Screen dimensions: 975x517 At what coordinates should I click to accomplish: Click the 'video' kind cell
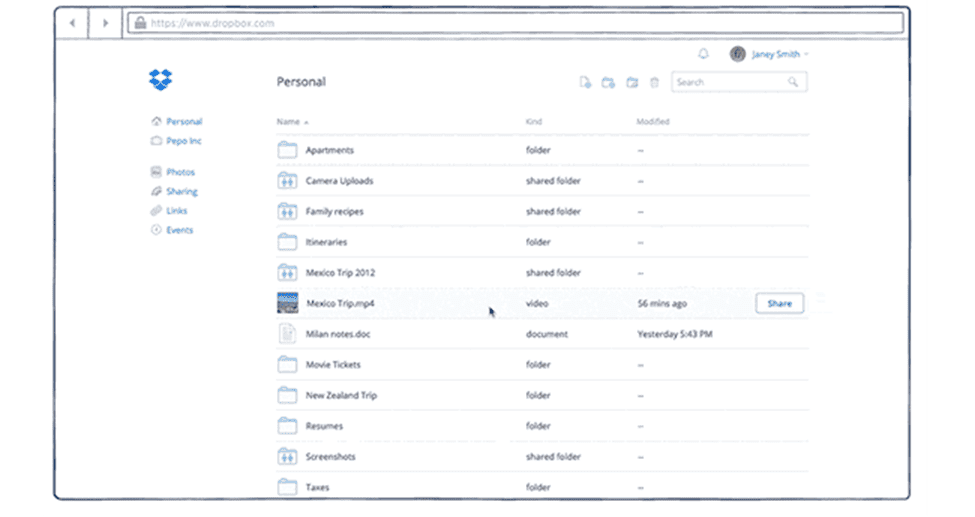(537, 304)
